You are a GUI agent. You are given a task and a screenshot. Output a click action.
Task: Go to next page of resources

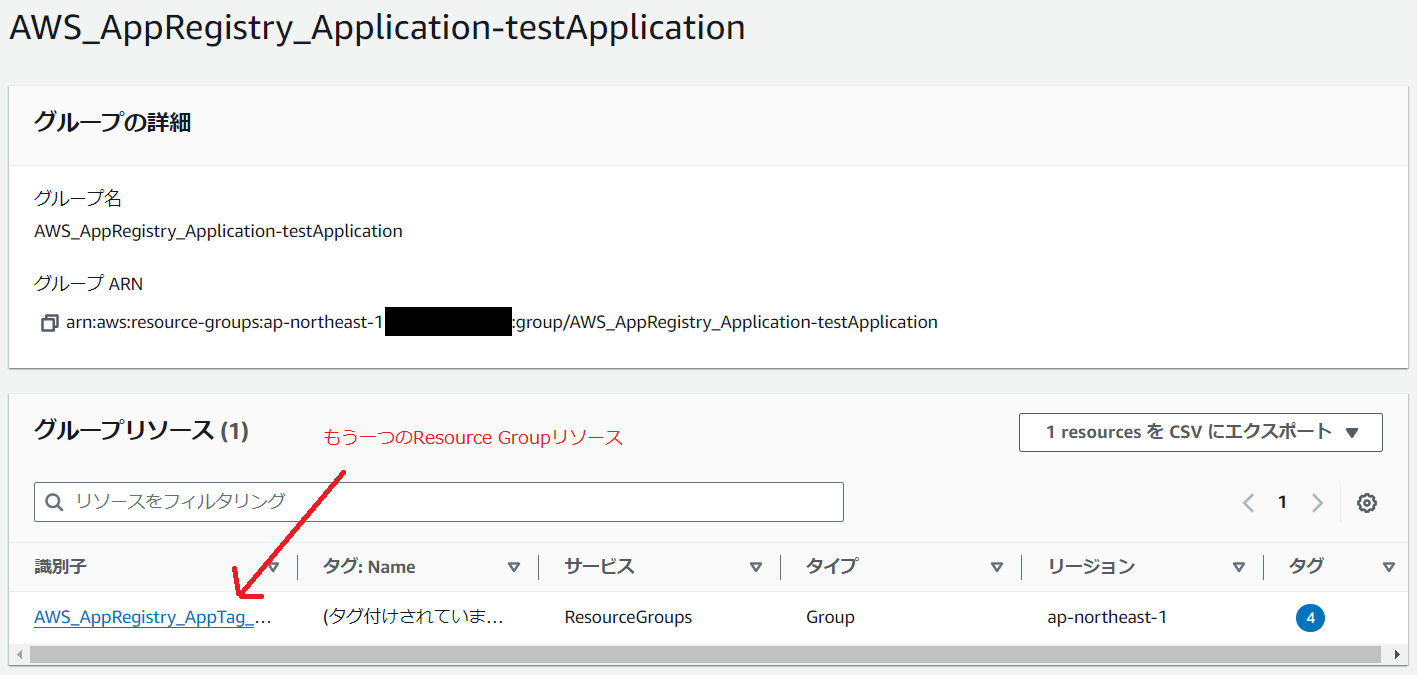click(1317, 503)
